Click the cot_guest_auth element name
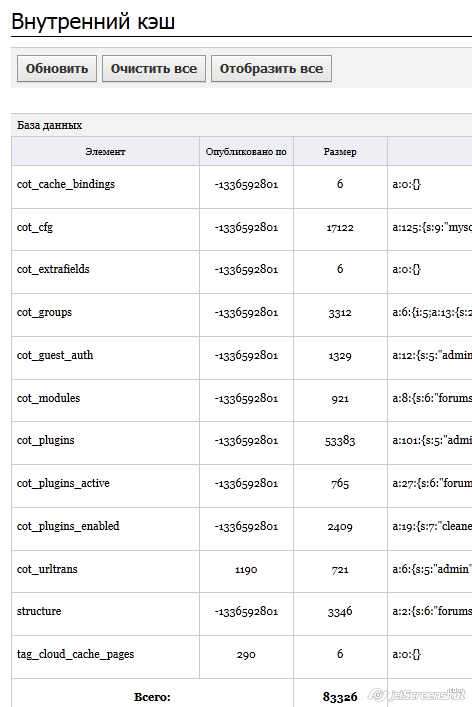Screen dimensions: 472x707 pyautogui.click(x=55, y=355)
